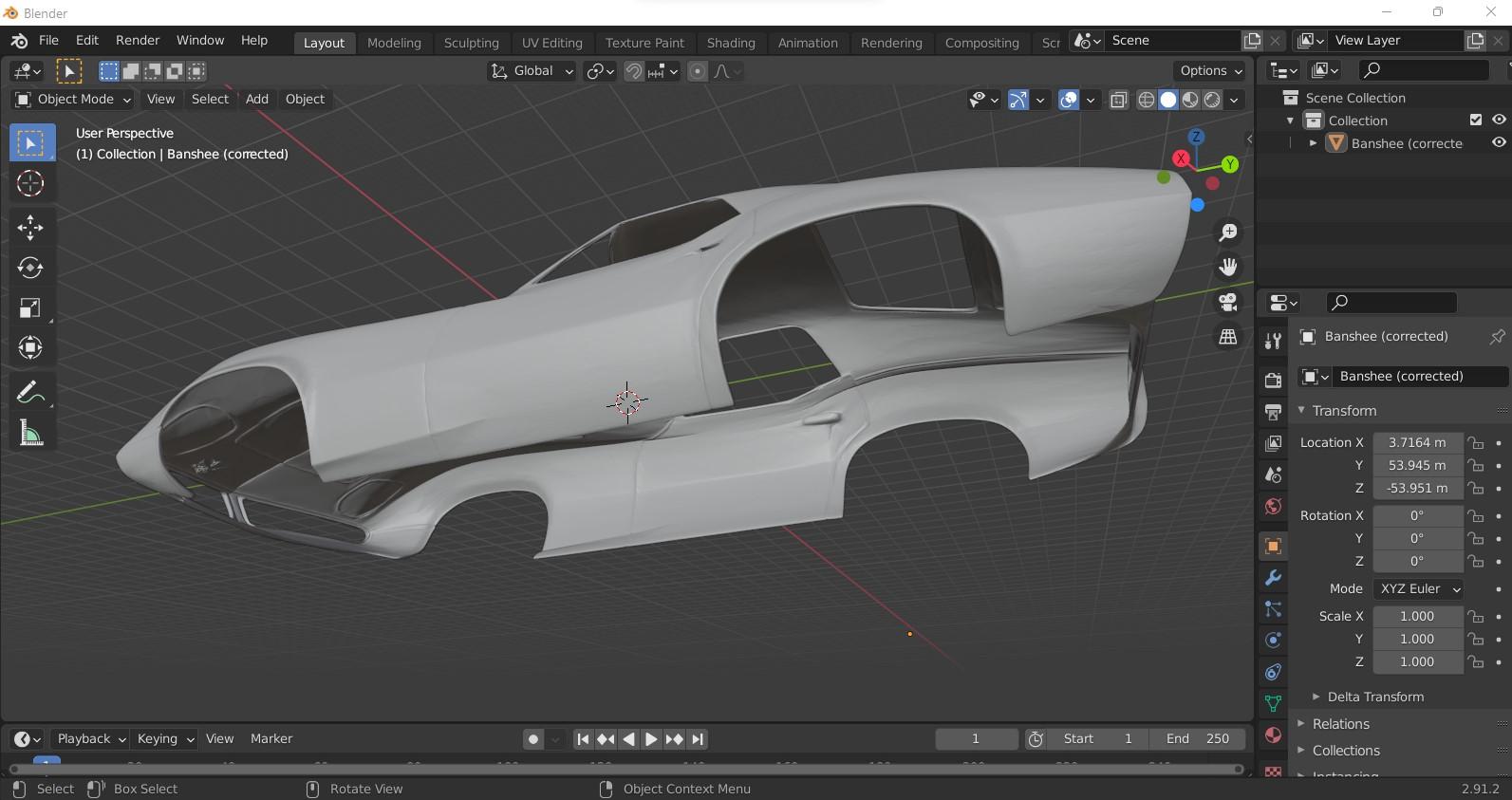
Task: Open the Object Mode dropdown
Action: click(x=72, y=99)
